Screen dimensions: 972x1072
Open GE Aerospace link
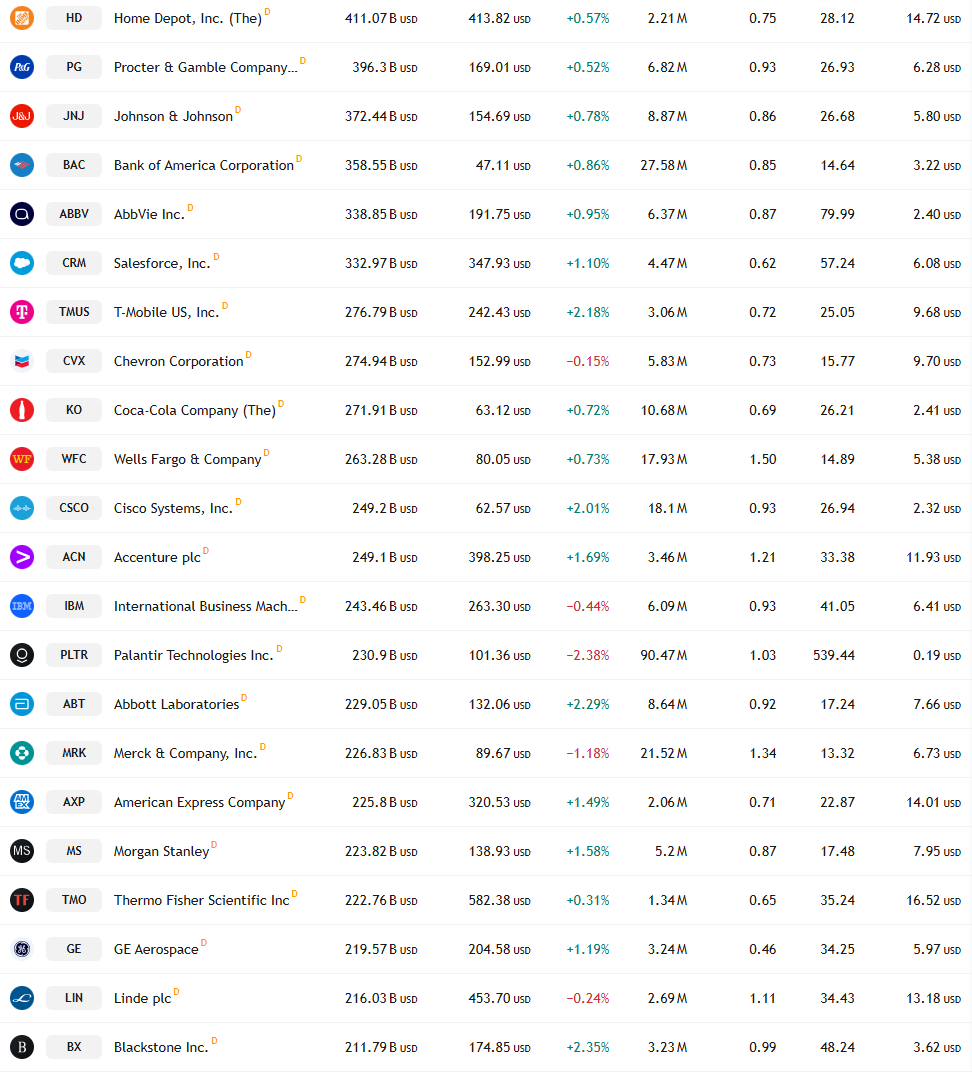point(156,950)
